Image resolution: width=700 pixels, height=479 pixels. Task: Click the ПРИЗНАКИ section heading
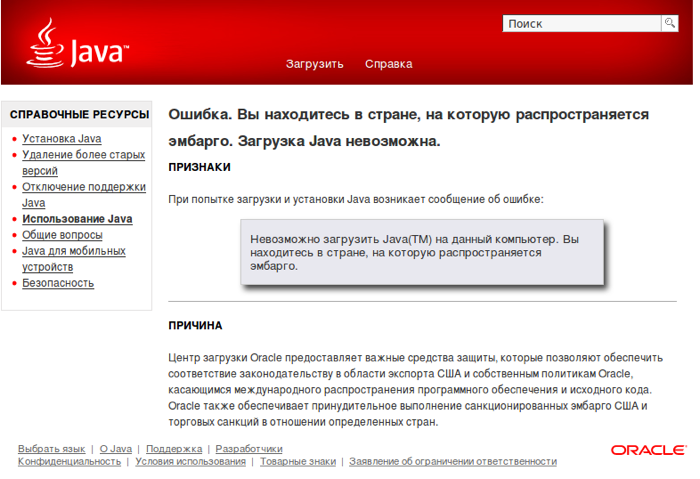200,167
